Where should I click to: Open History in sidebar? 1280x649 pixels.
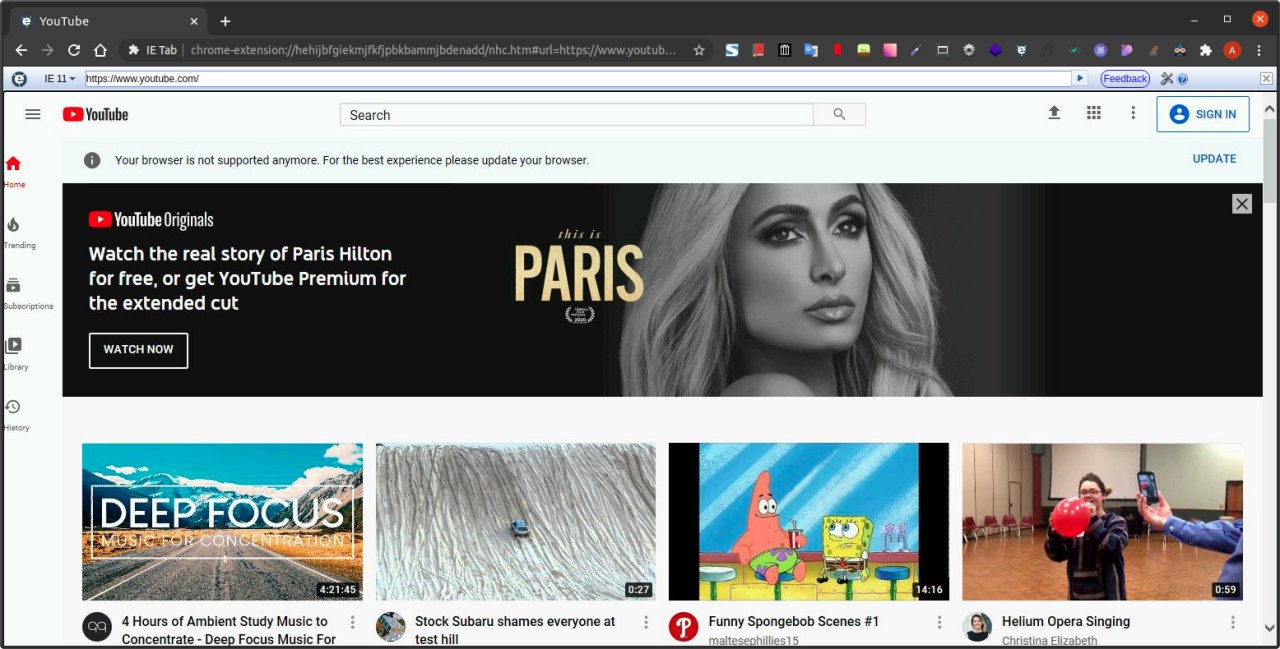point(16,415)
